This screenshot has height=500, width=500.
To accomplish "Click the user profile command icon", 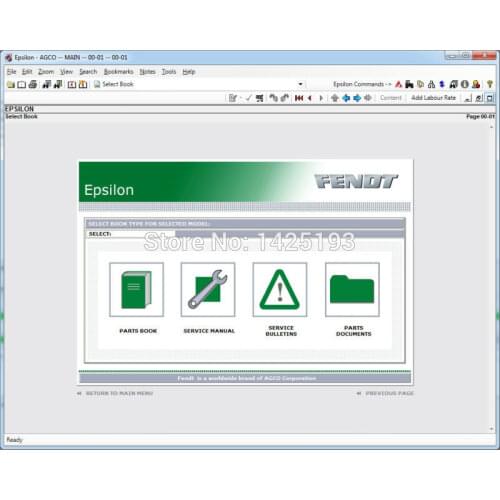I will tap(476, 84).
